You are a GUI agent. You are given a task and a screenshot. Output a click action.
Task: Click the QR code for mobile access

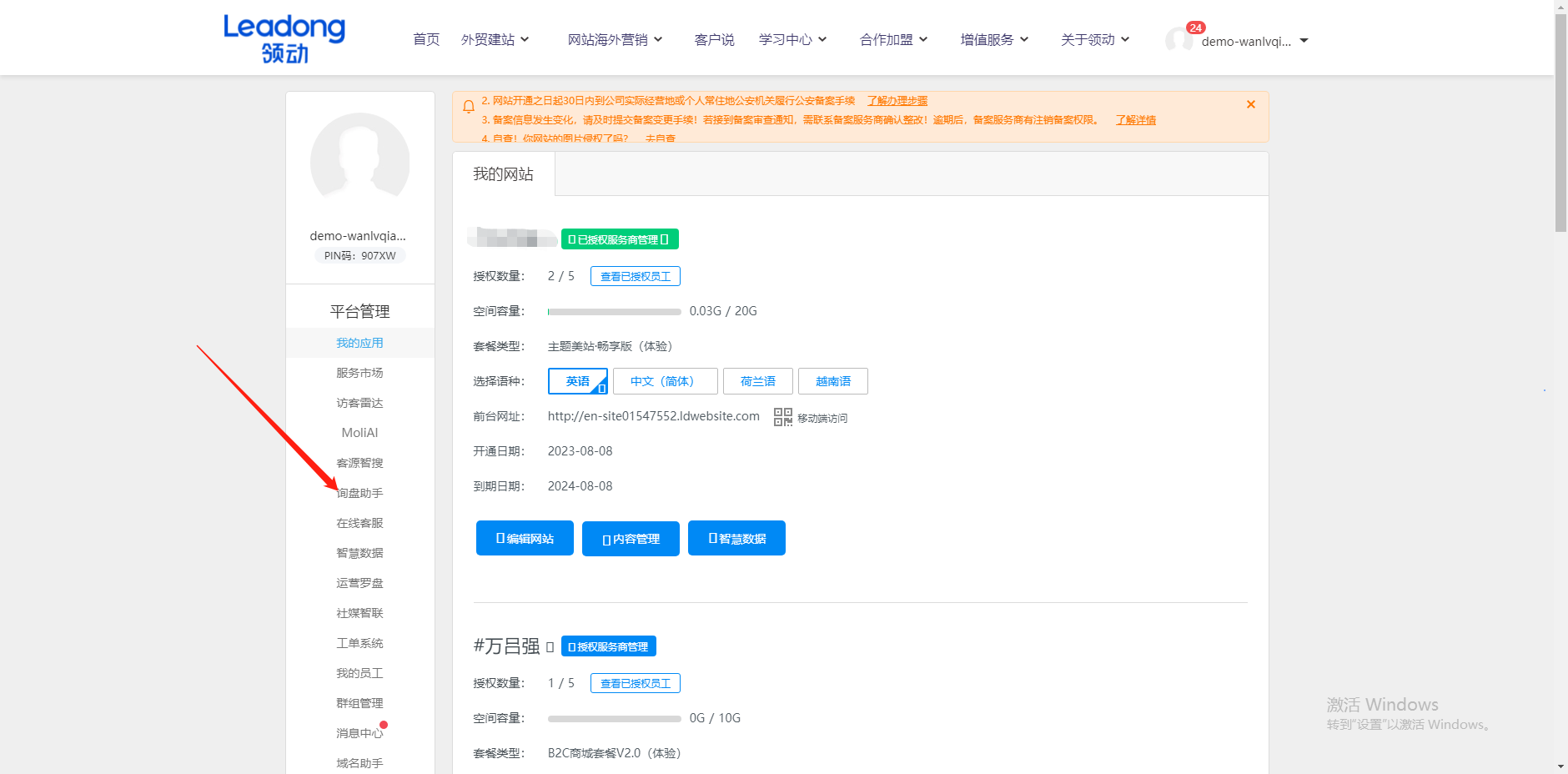pos(782,417)
